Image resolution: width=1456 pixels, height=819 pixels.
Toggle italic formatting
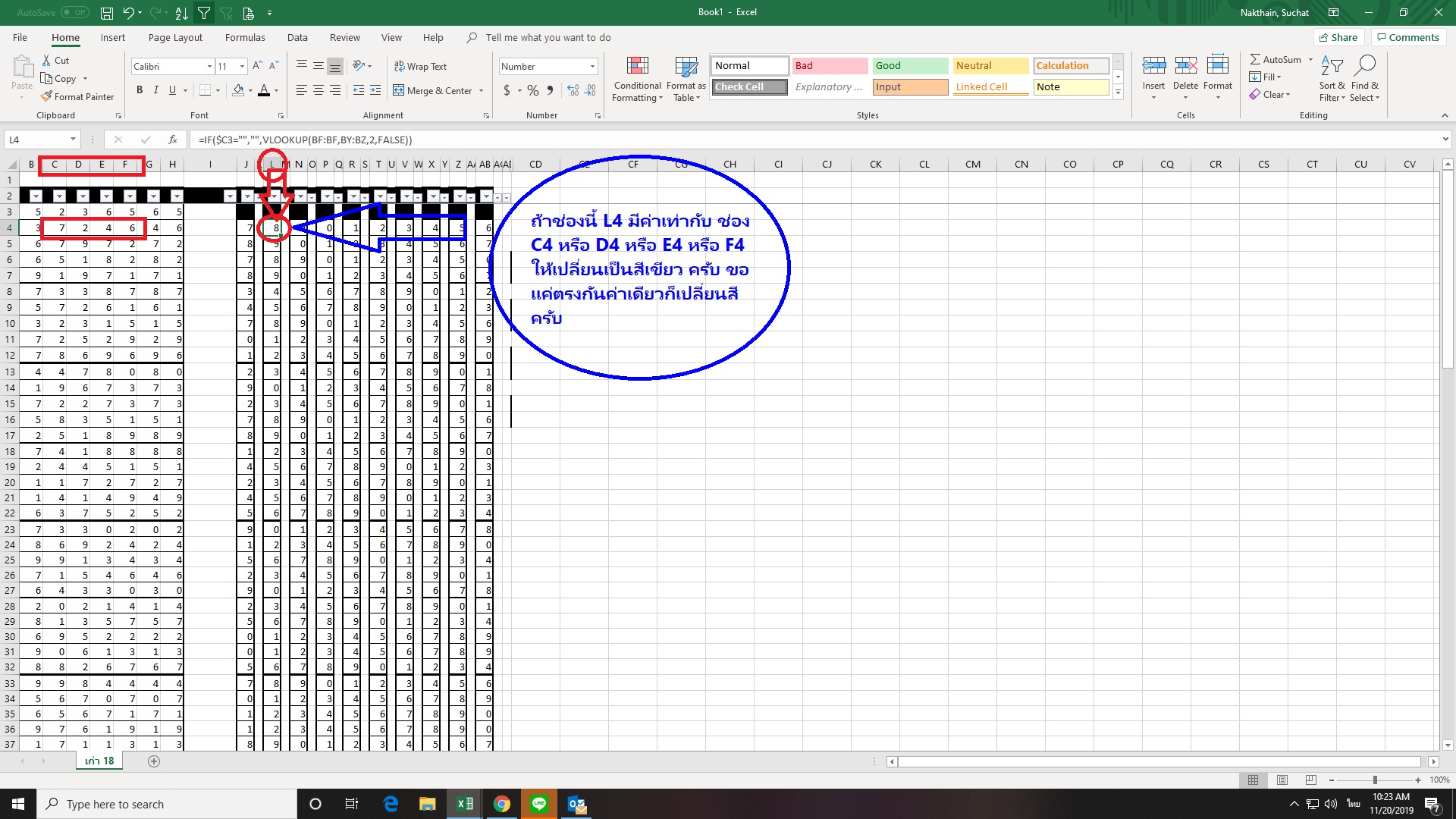(156, 90)
